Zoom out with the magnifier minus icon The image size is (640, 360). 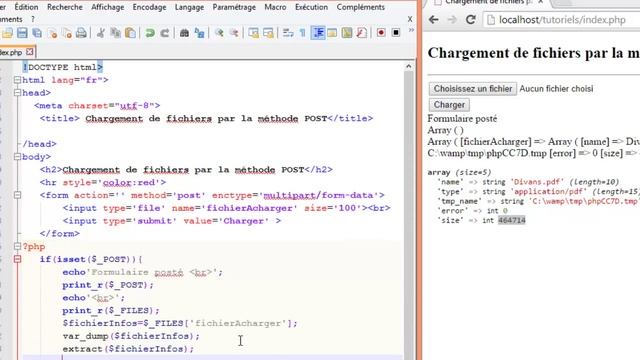click(x=234, y=33)
